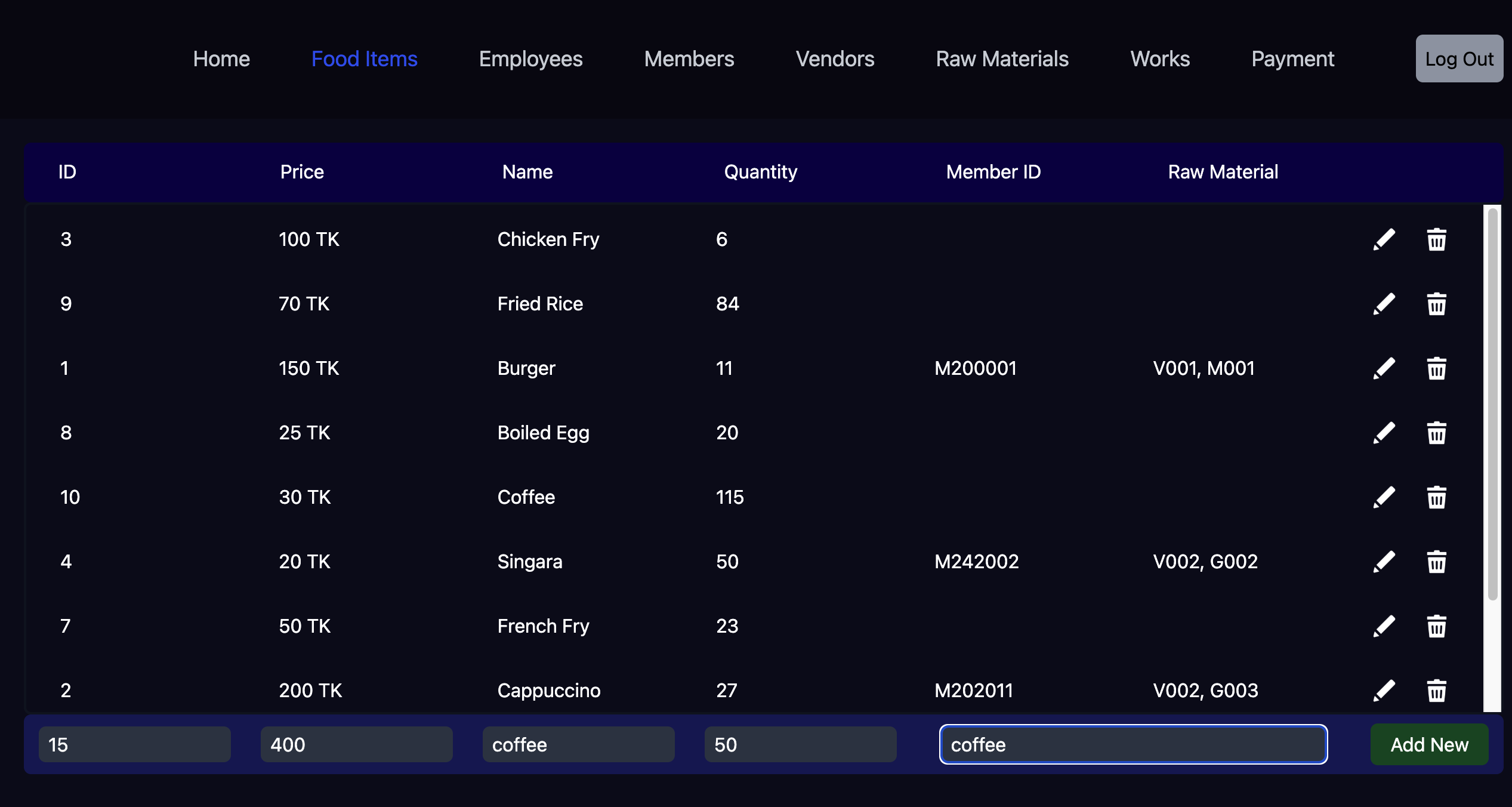Edit the Boiled Egg row

click(1384, 433)
